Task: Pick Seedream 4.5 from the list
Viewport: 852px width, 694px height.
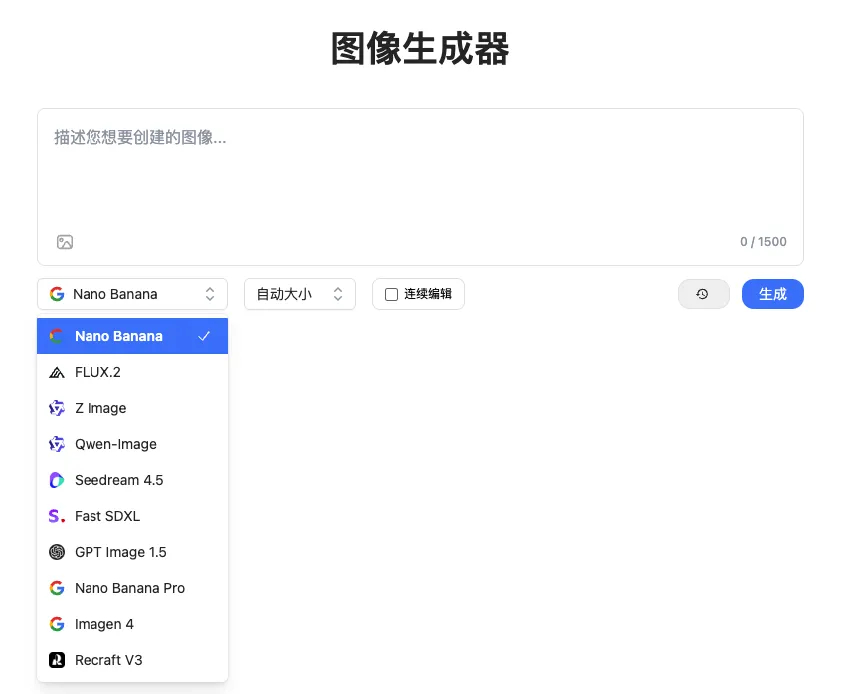Action: pyautogui.click(x=132, y=480)
